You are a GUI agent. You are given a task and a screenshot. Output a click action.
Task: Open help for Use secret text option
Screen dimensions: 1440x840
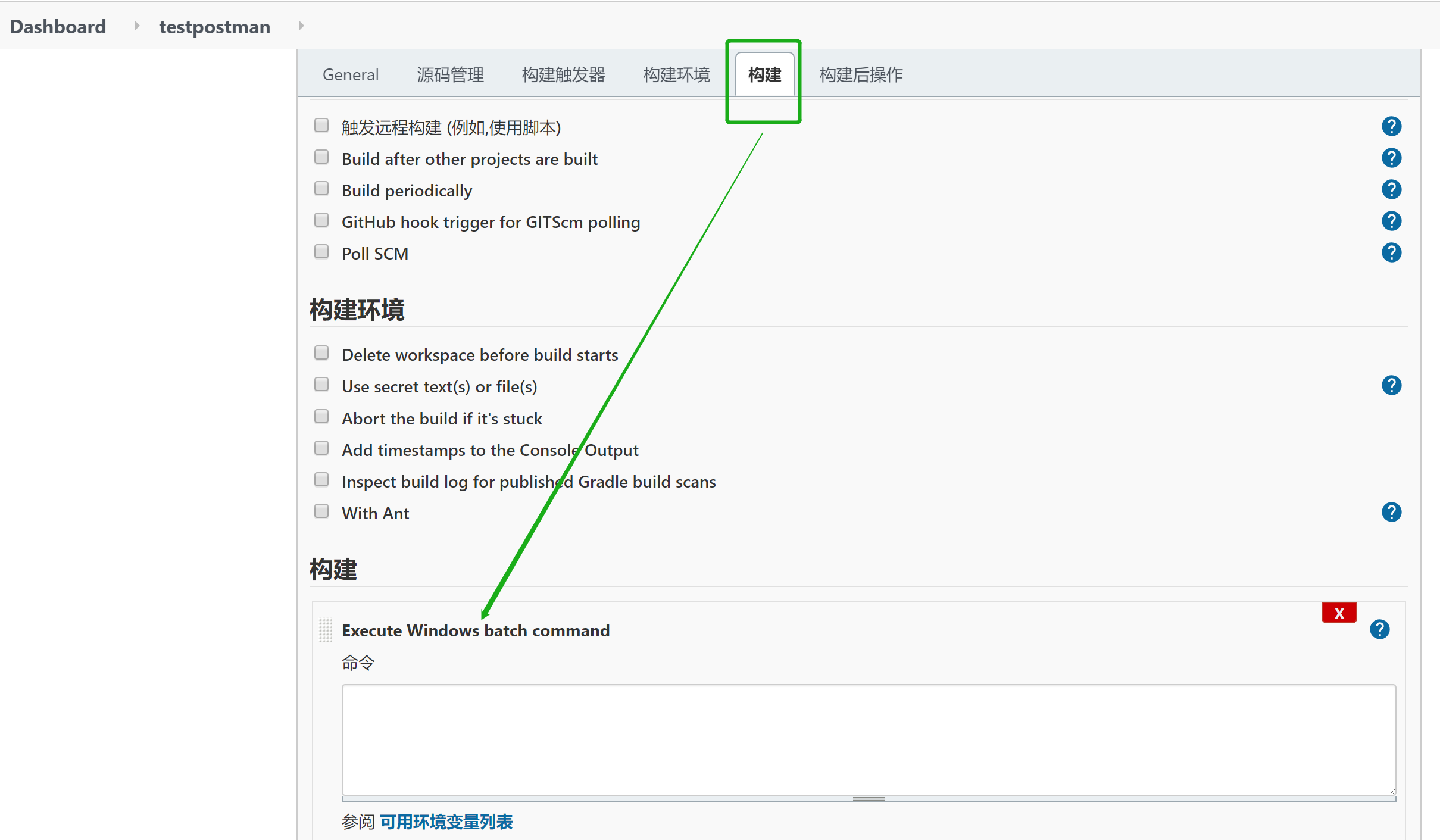coord(1391,386)
